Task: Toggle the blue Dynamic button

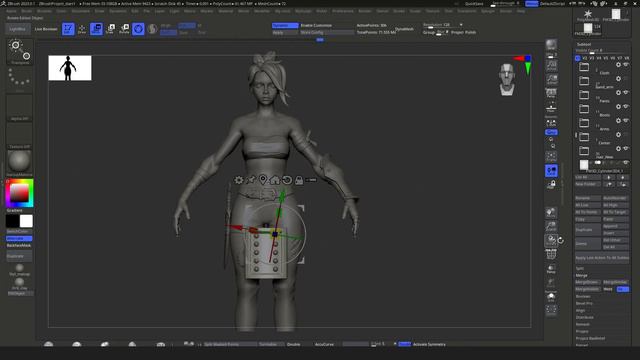Action: 285,25
